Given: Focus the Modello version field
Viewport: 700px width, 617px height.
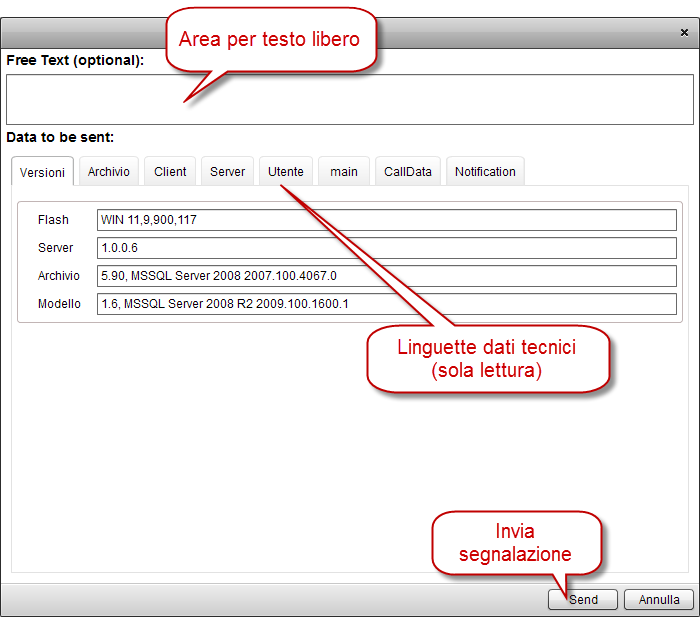Looking at the screenshot, I should (x=386, y=304).
